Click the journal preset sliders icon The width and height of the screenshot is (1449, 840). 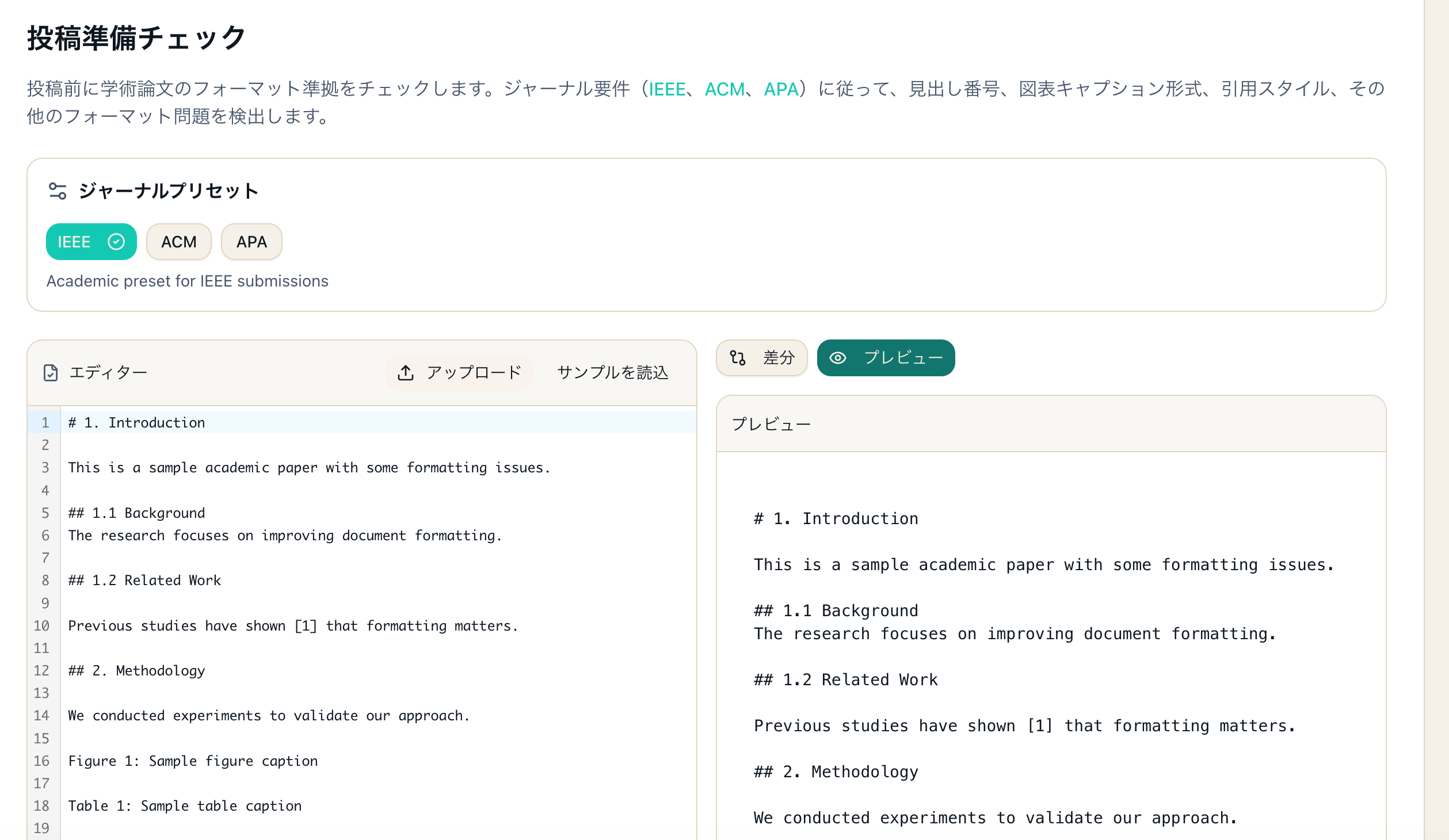(58, 191)
